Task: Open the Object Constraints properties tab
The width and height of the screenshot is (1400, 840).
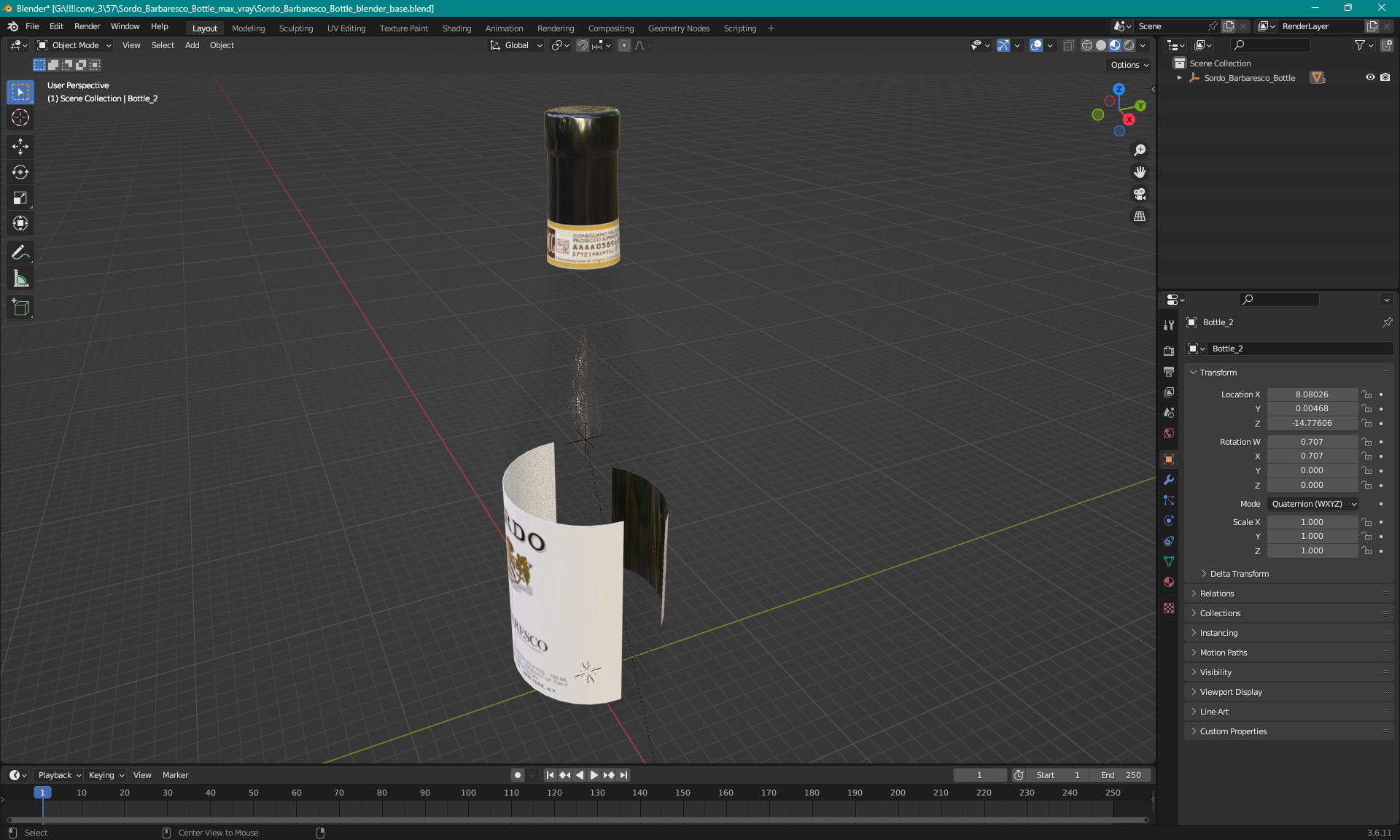Action: 1169,541
